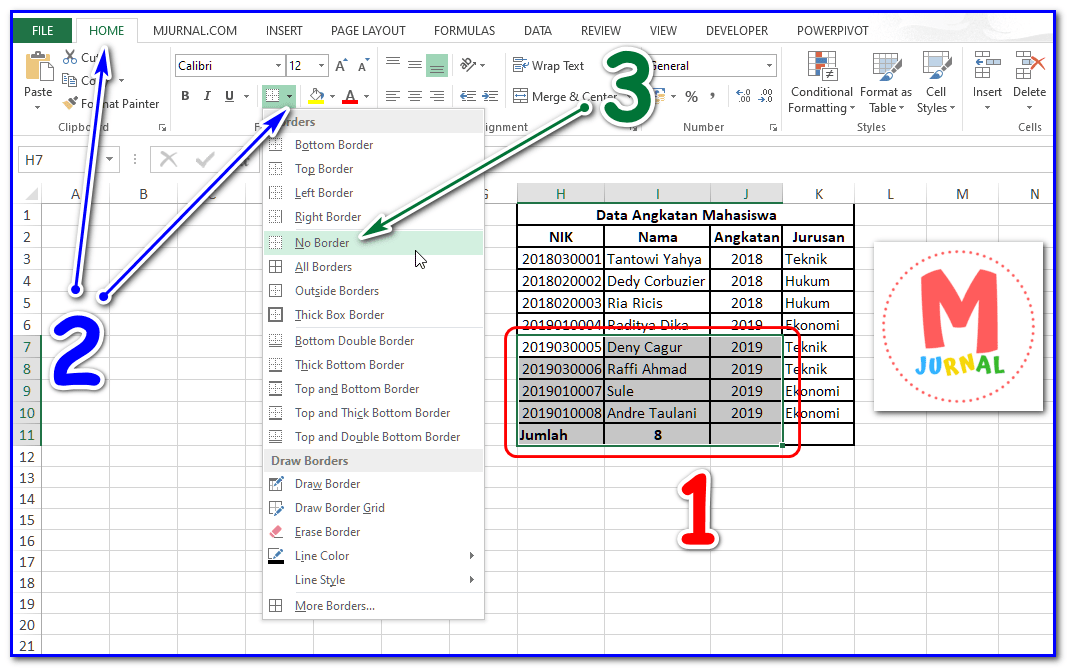
Task: Open Cell Styles gallery
Action: (x=936, y=82)
